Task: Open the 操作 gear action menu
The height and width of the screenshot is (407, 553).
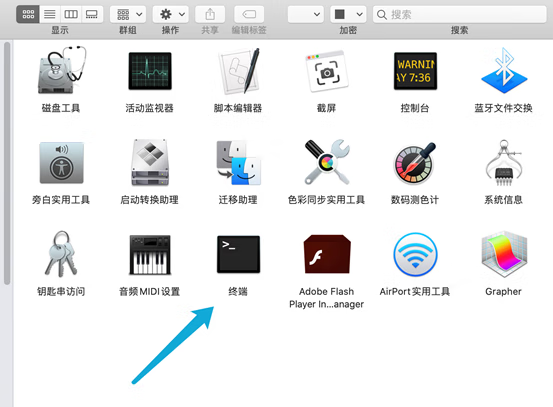Action: tap(170, 14)
